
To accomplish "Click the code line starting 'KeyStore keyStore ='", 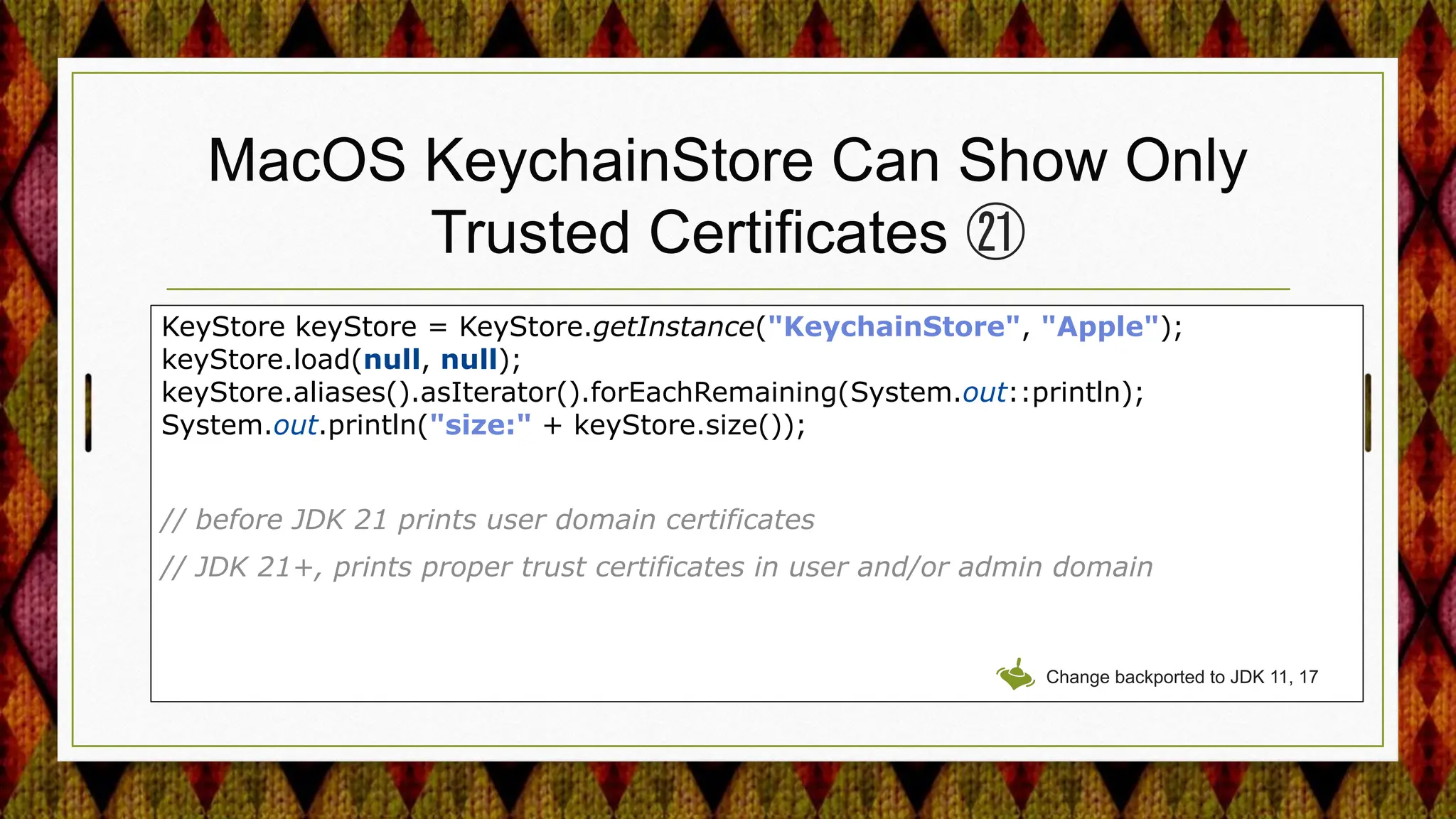I will 672,327.
